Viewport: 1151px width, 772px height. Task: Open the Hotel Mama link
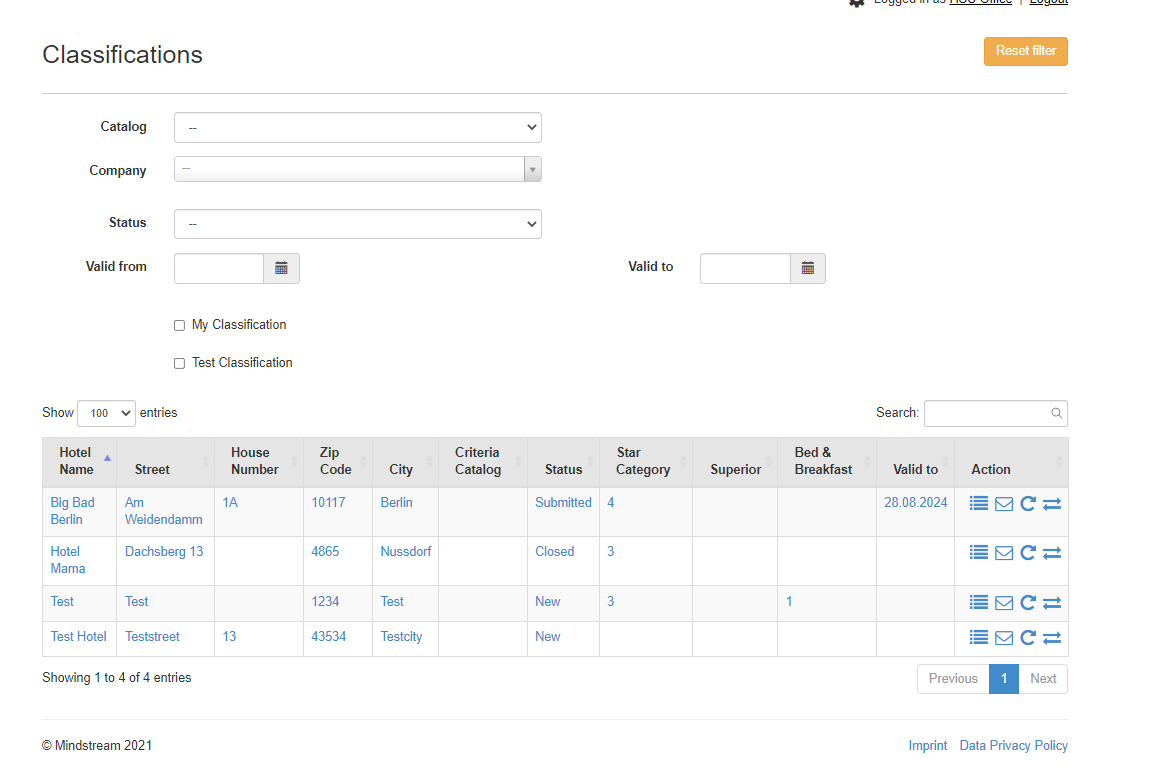[x=67, y=560]
